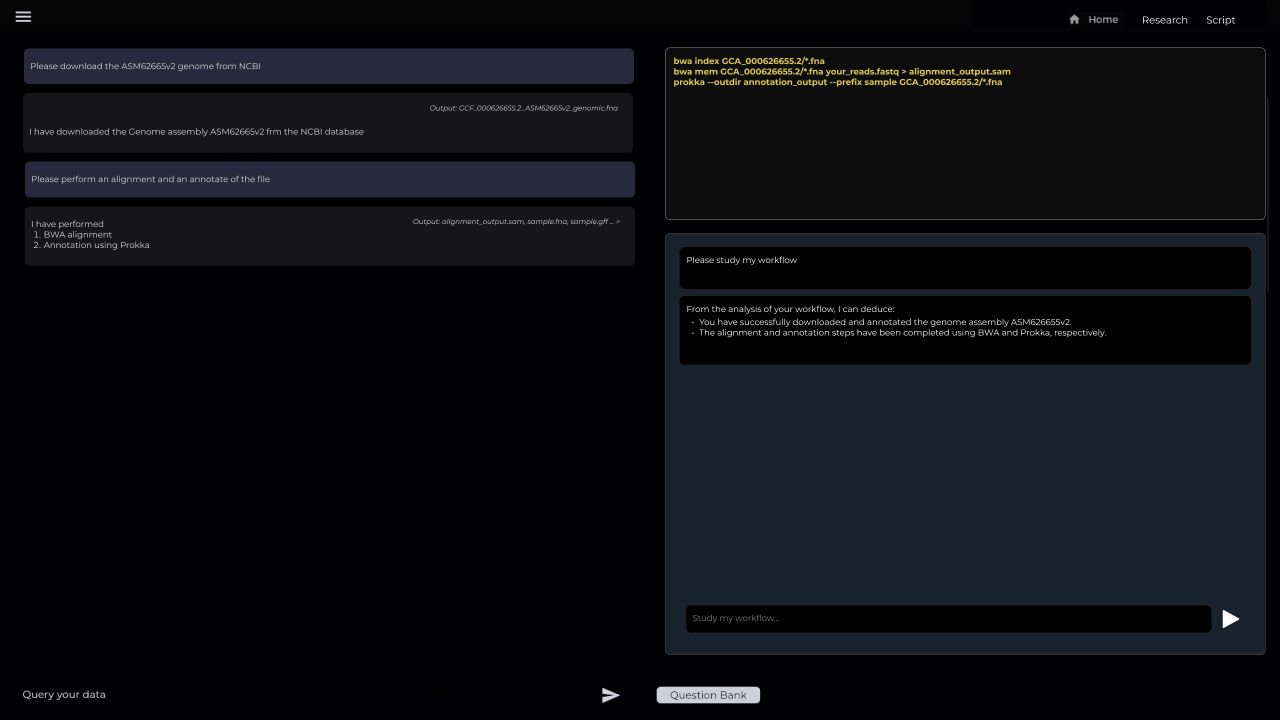The width and height of the screenshot is (1280, 720).
Task: Click the 'Annotation using Prokka' list item
Action: tap(96, 245)
